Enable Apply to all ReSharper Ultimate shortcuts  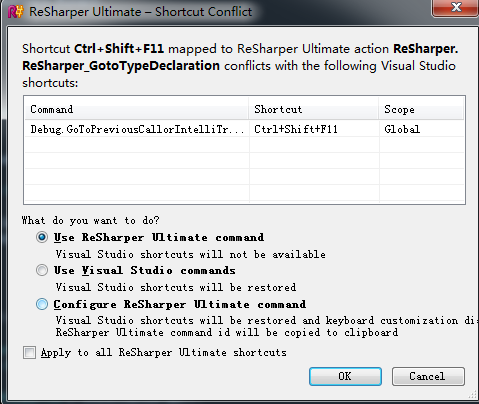coord(29,352)
